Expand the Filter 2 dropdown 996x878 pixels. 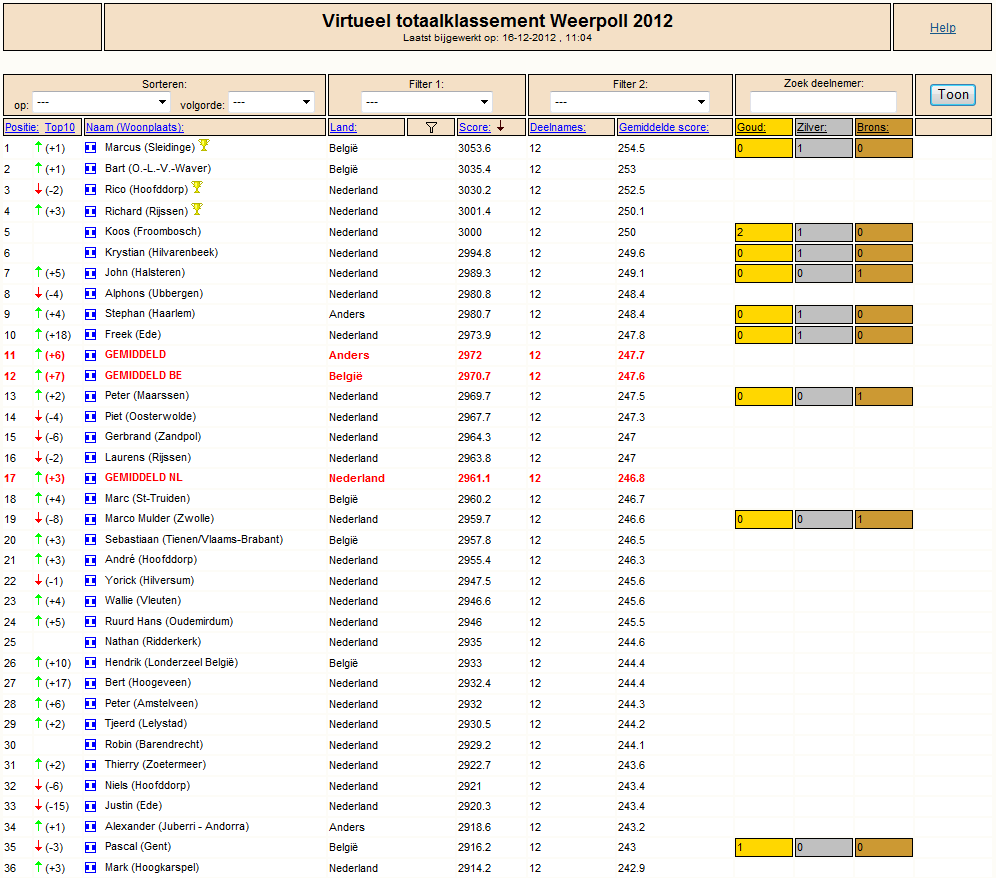point(629,102)
